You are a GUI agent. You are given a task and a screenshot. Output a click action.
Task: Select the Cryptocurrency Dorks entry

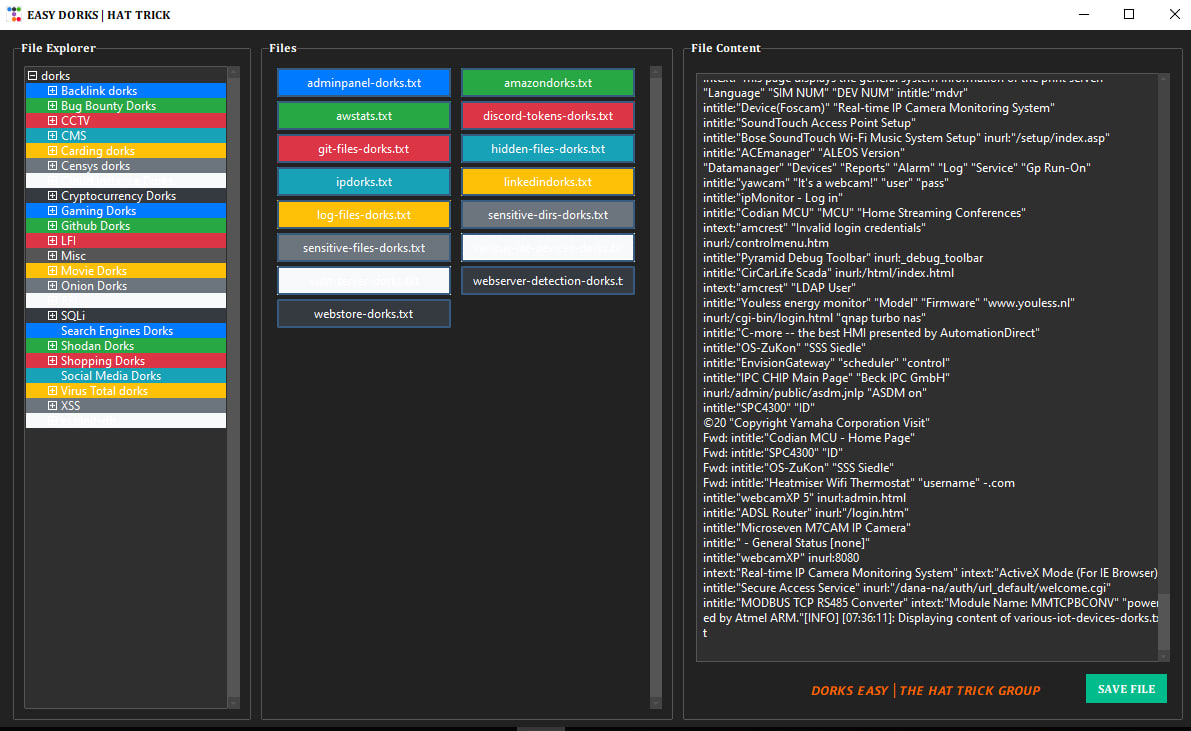coord(118,196)
